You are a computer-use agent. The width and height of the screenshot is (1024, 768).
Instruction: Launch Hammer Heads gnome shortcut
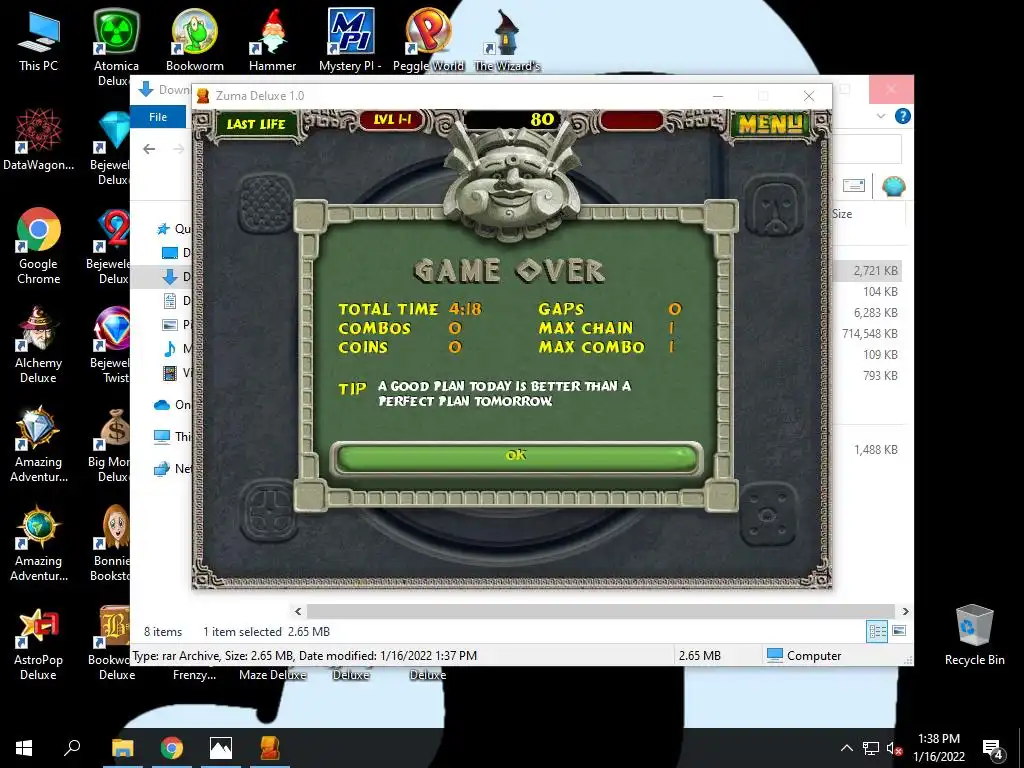point(272,40)
